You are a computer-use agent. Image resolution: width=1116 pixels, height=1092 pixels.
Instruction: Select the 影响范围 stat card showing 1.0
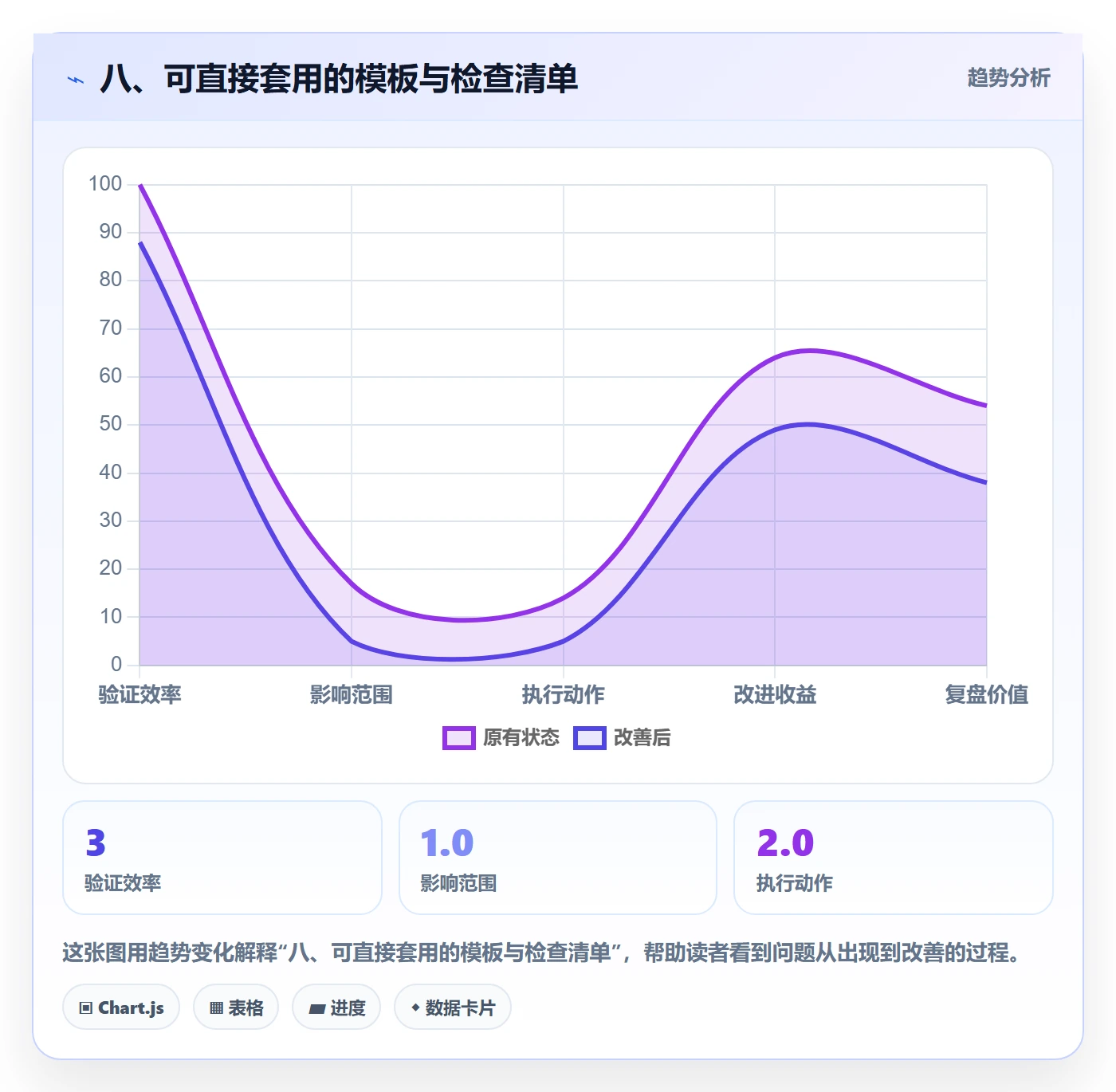point(558,858)
